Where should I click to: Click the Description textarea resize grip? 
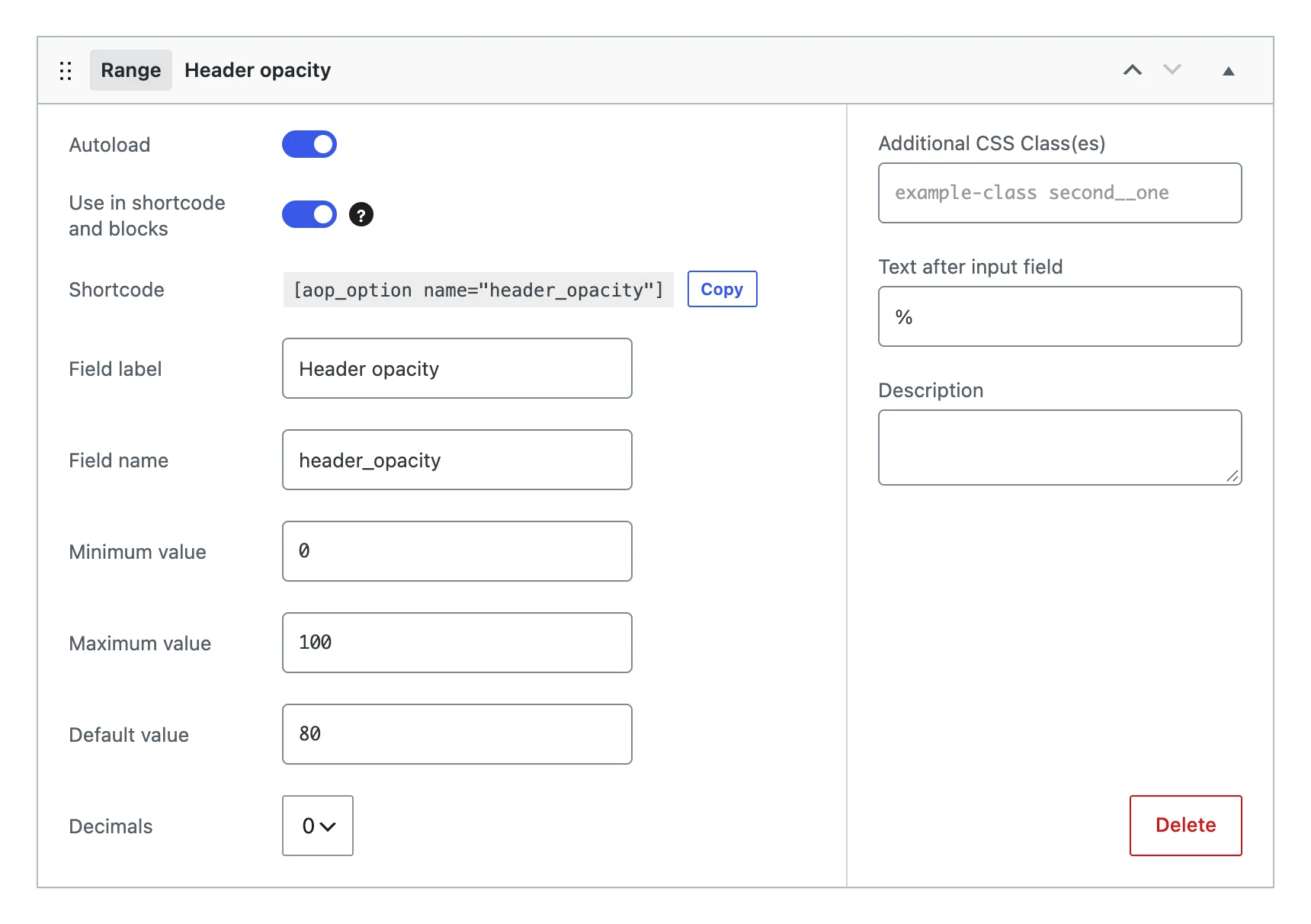(1232, 476)
